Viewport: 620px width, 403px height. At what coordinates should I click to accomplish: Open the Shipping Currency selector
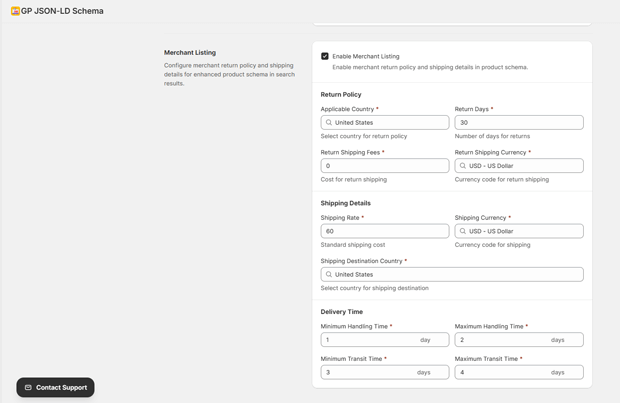[x=524, y=231]
